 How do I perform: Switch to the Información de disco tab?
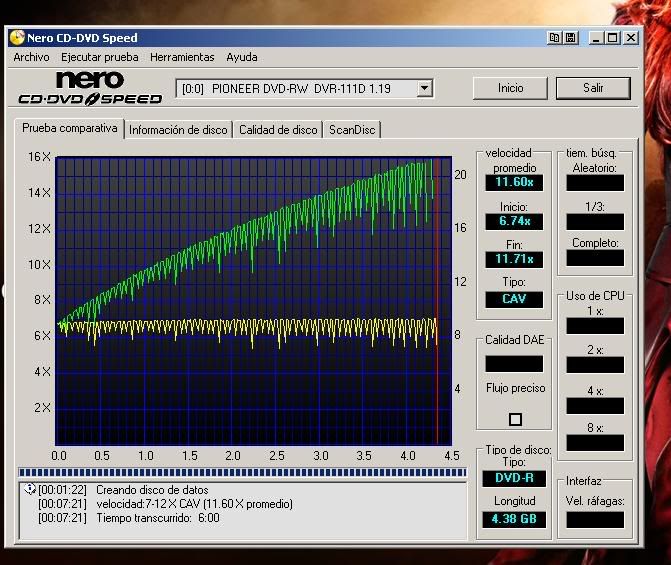tap(178, 130)
